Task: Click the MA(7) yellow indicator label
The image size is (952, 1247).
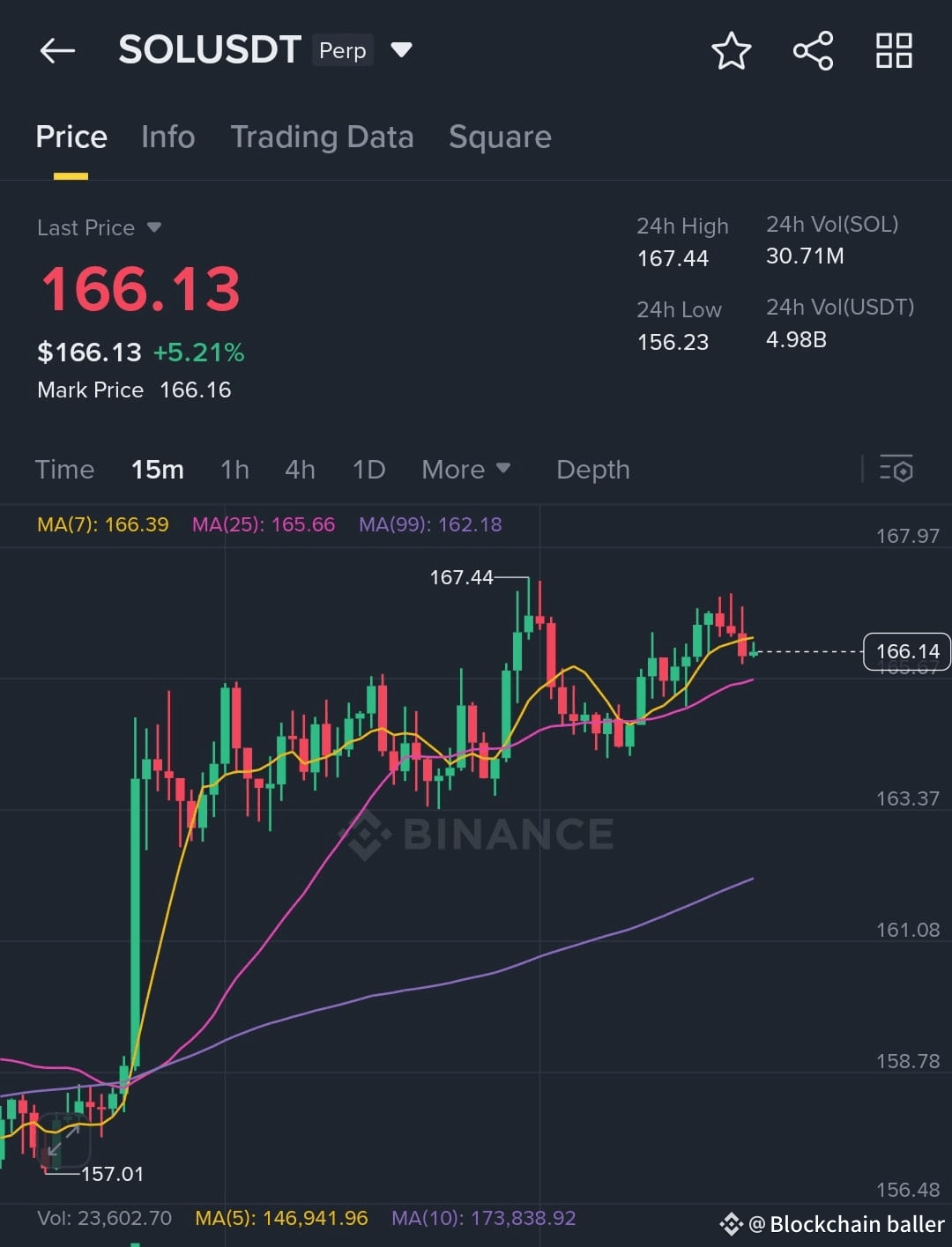Action: [102, 524]
